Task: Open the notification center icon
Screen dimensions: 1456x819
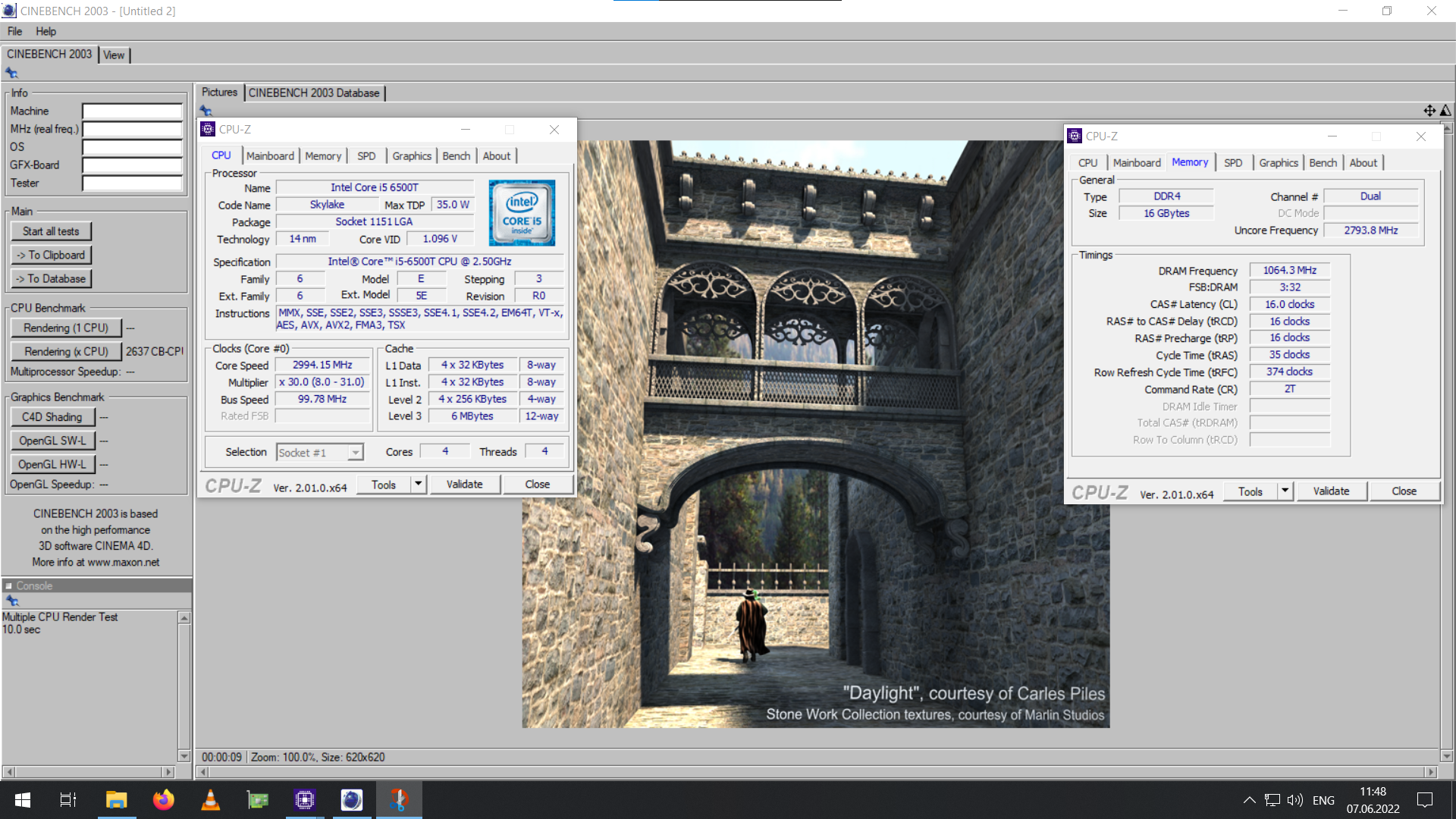Action: point(1425,800)
